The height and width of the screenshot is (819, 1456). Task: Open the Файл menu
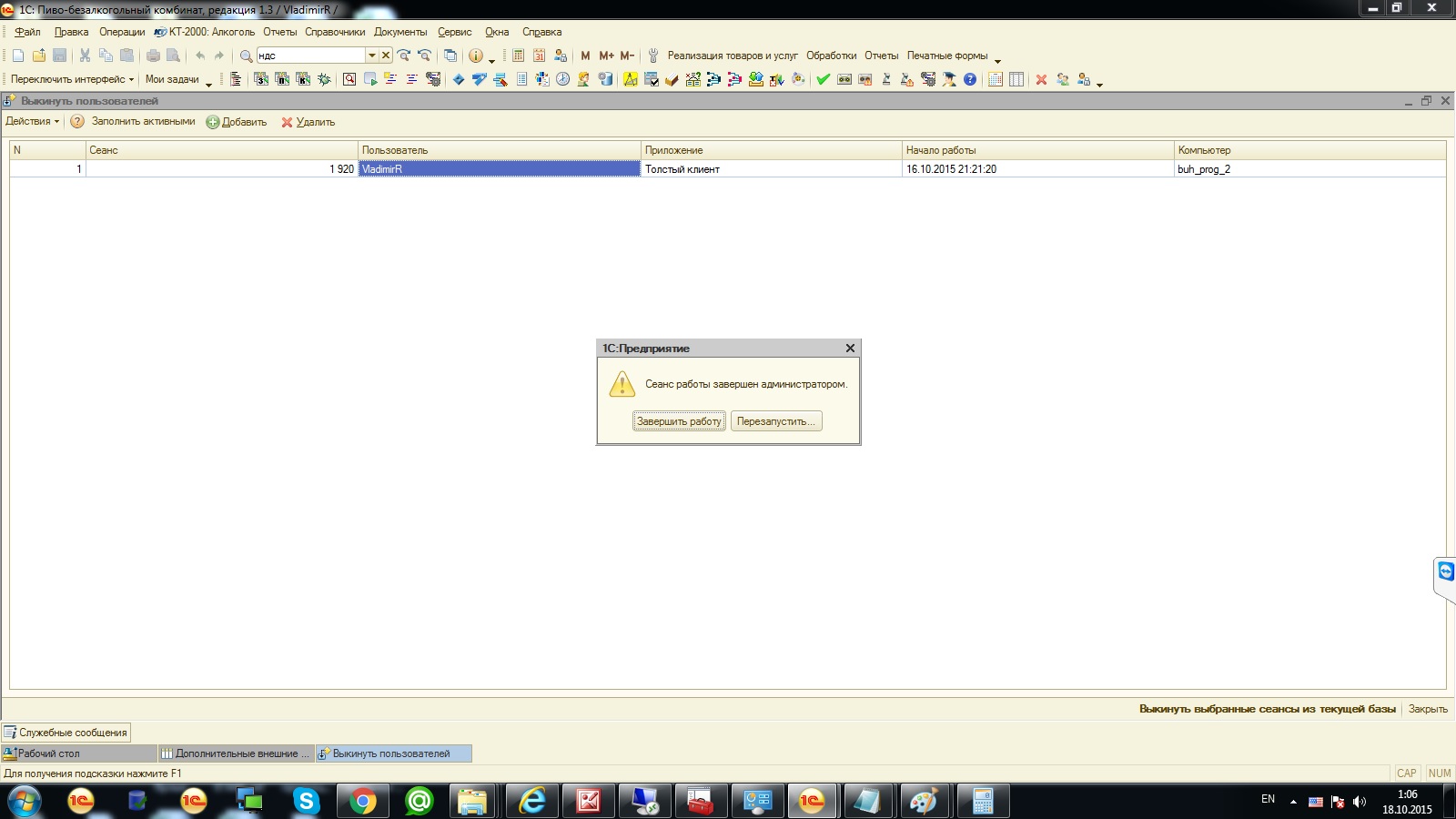point(27,32)
